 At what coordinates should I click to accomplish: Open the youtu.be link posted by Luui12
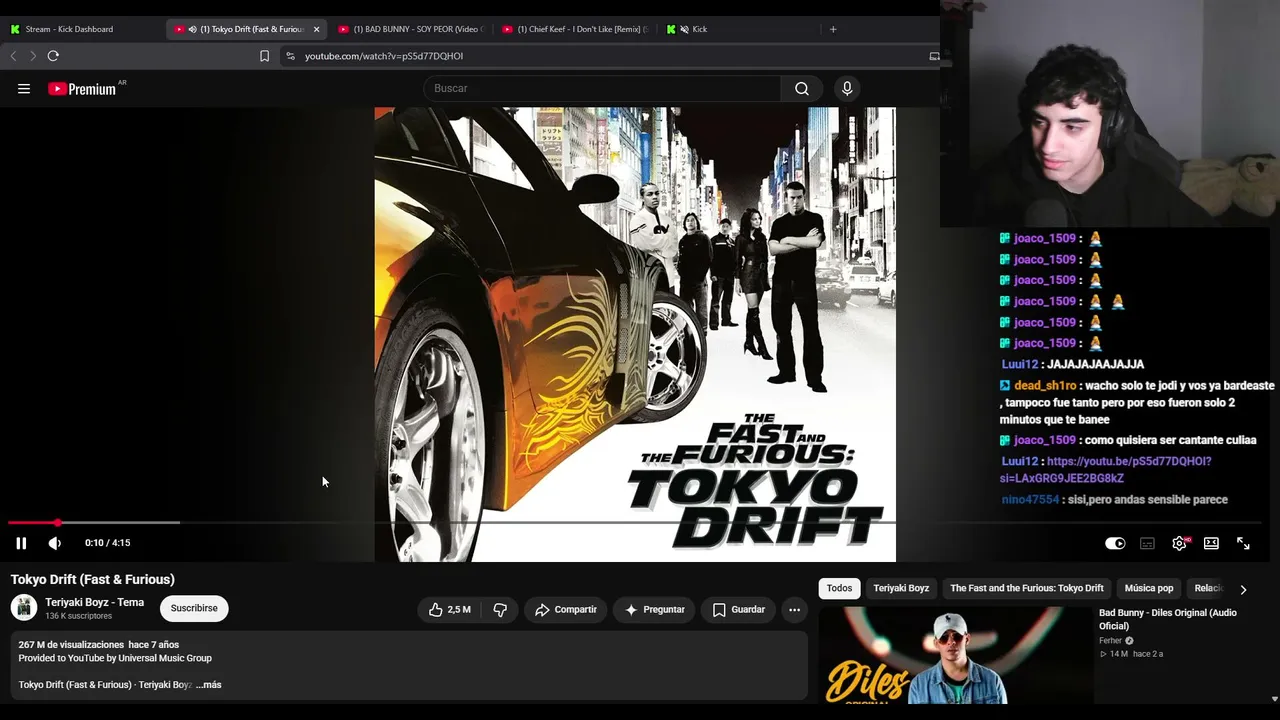[1105, 470]
